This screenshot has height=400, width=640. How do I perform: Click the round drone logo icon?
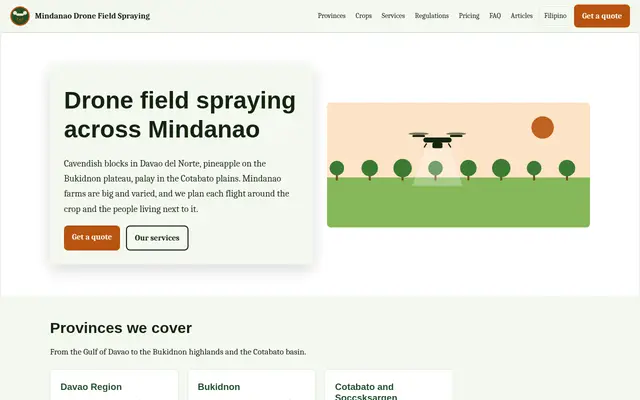pos(20,16)
